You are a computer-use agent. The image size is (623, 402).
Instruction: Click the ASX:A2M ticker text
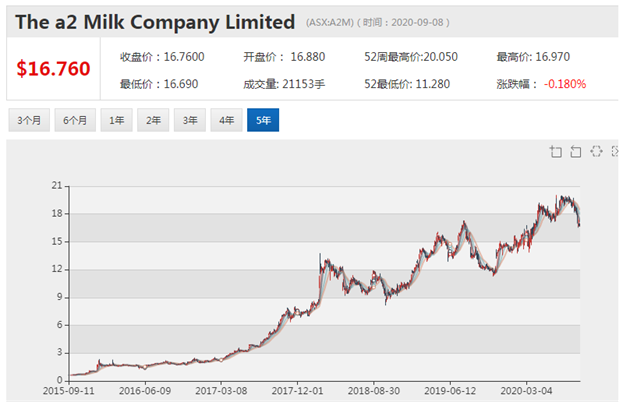pos(330,23)
